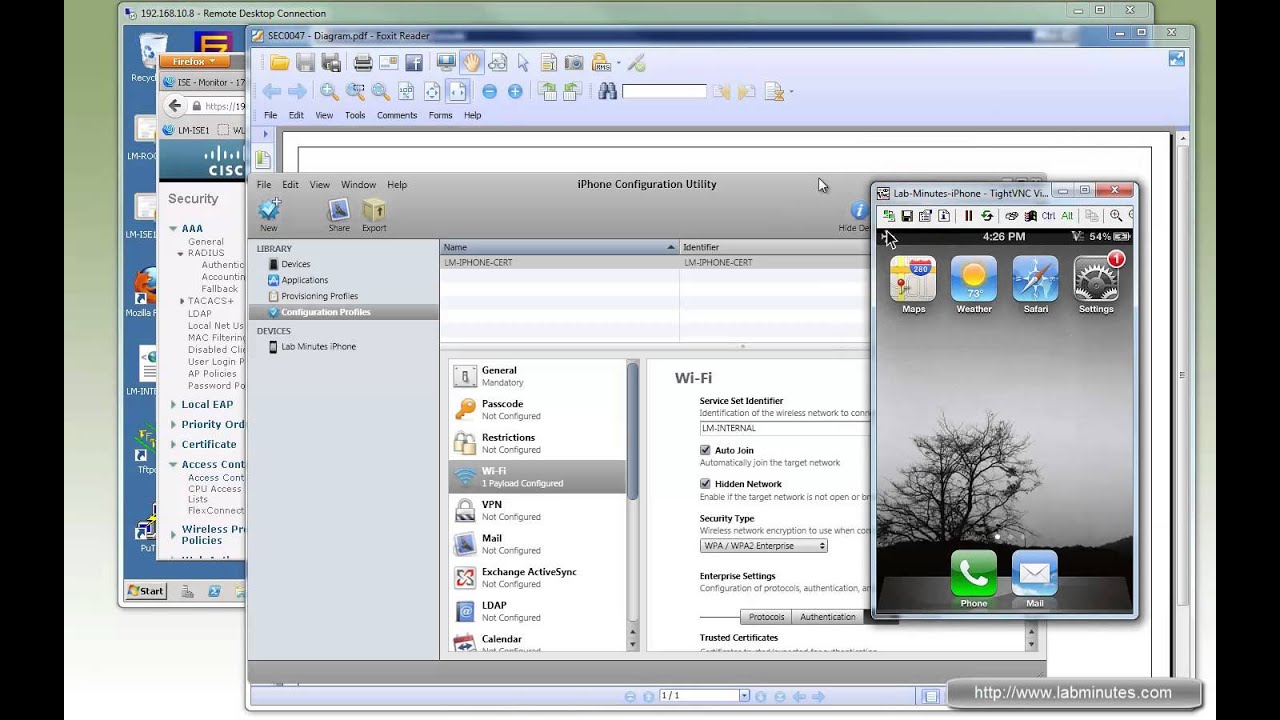This screenshot has width=1280, height=720.
Task: Click the Hide Detail info icon
Action: tap(858, 210)
